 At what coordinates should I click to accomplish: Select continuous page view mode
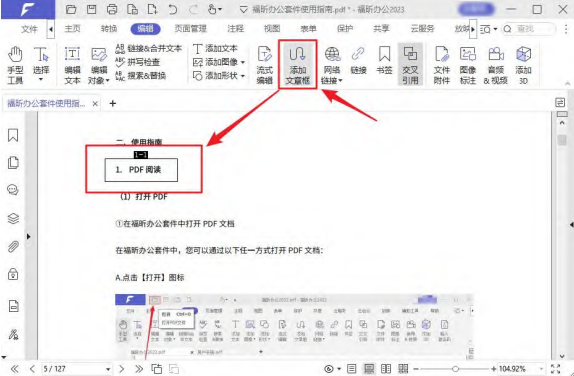(x=369, y=369)
